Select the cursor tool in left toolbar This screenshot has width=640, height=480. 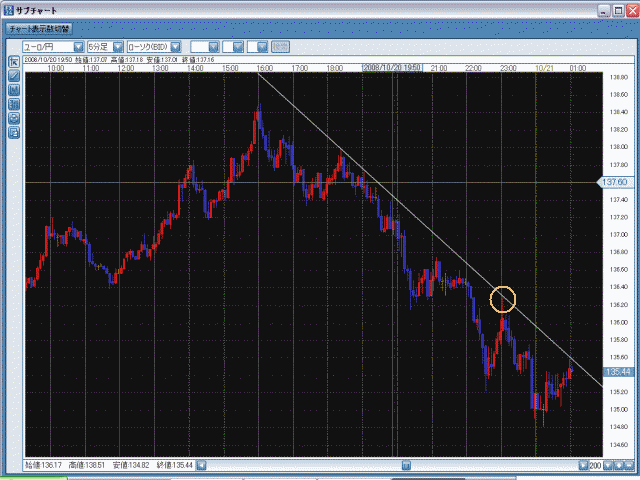click(x=14, y=62)
